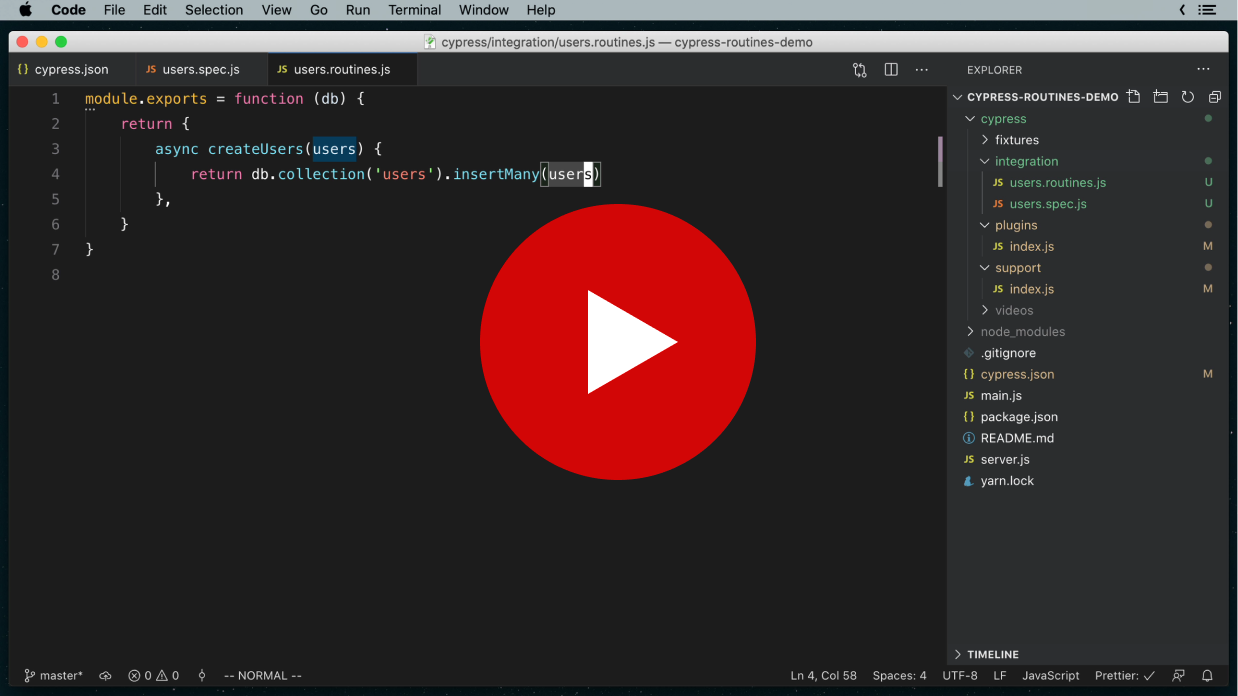Open the Run menu

click(358, 10)
